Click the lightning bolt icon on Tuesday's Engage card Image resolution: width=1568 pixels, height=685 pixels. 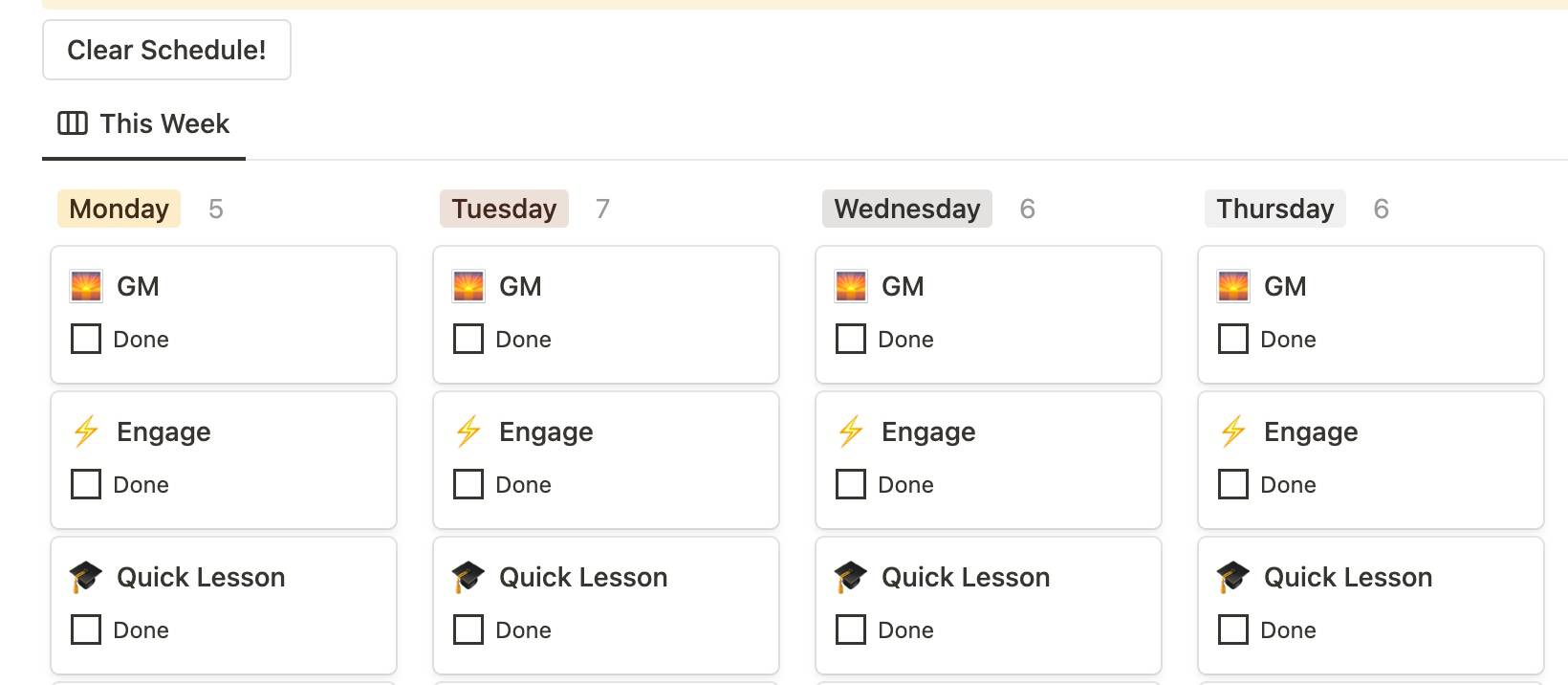(x=468, y=431)
